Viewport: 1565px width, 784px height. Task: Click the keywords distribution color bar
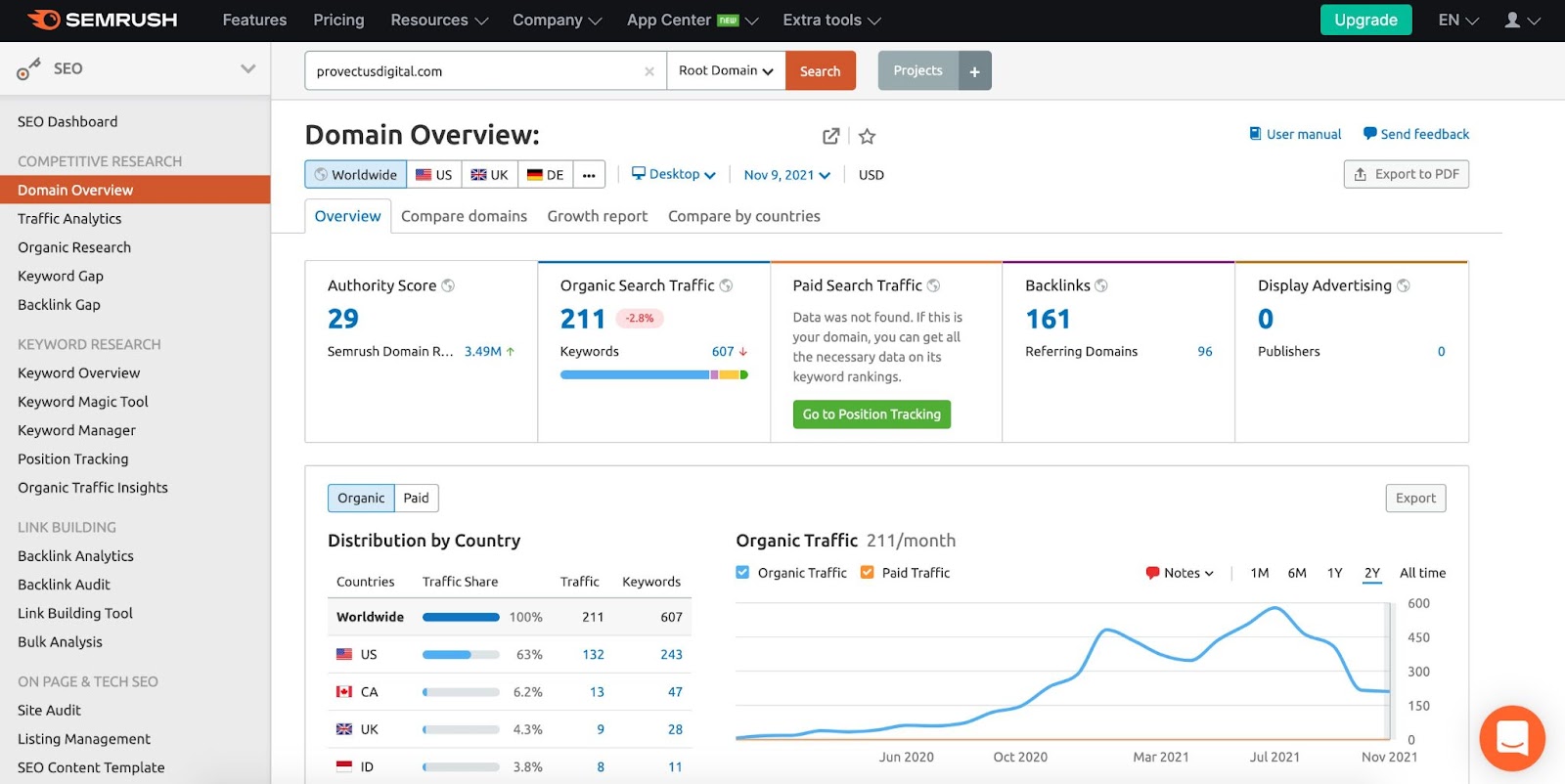(654, 375)
